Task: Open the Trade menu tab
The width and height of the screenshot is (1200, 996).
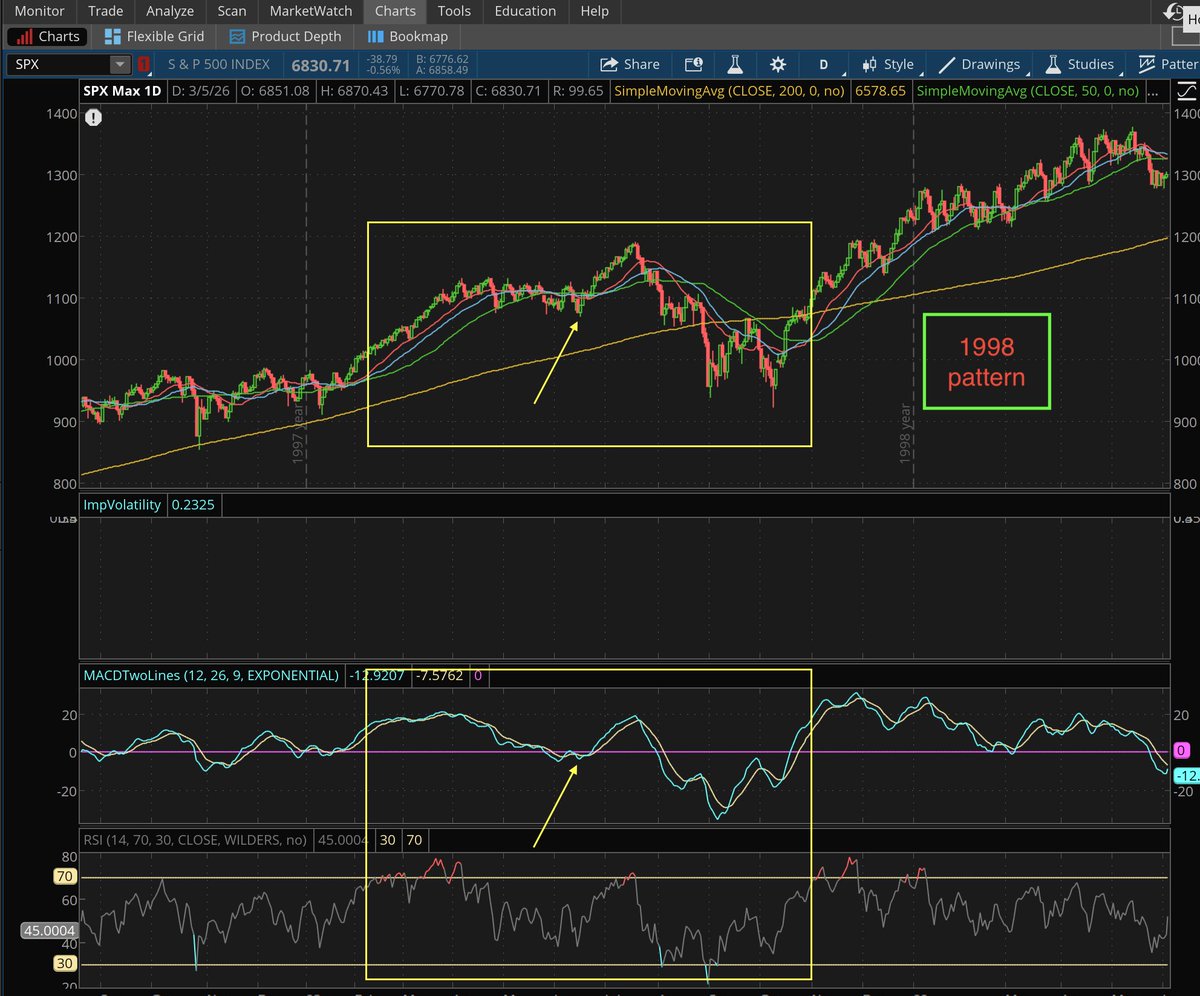Action: click(105, 11)
